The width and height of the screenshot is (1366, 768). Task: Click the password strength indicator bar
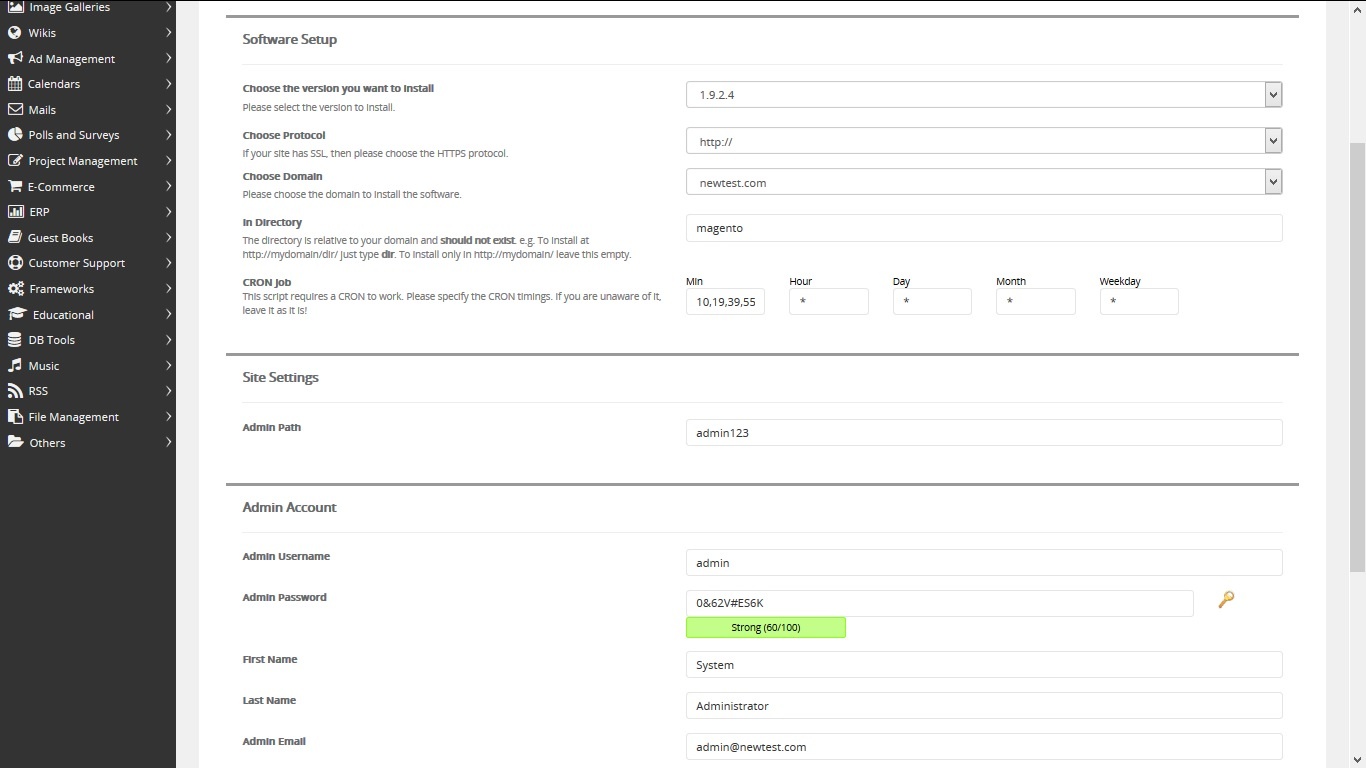point(765,628)
